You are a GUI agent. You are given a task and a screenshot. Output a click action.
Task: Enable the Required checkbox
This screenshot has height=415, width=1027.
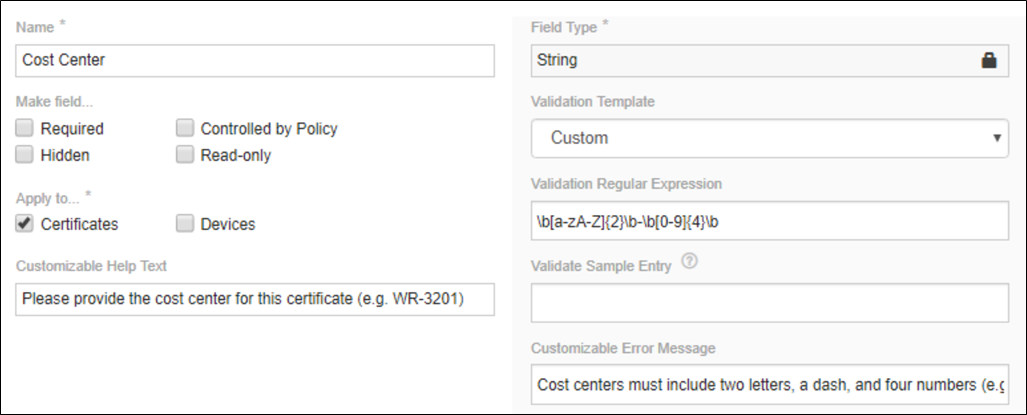click(x=25, y=128)
